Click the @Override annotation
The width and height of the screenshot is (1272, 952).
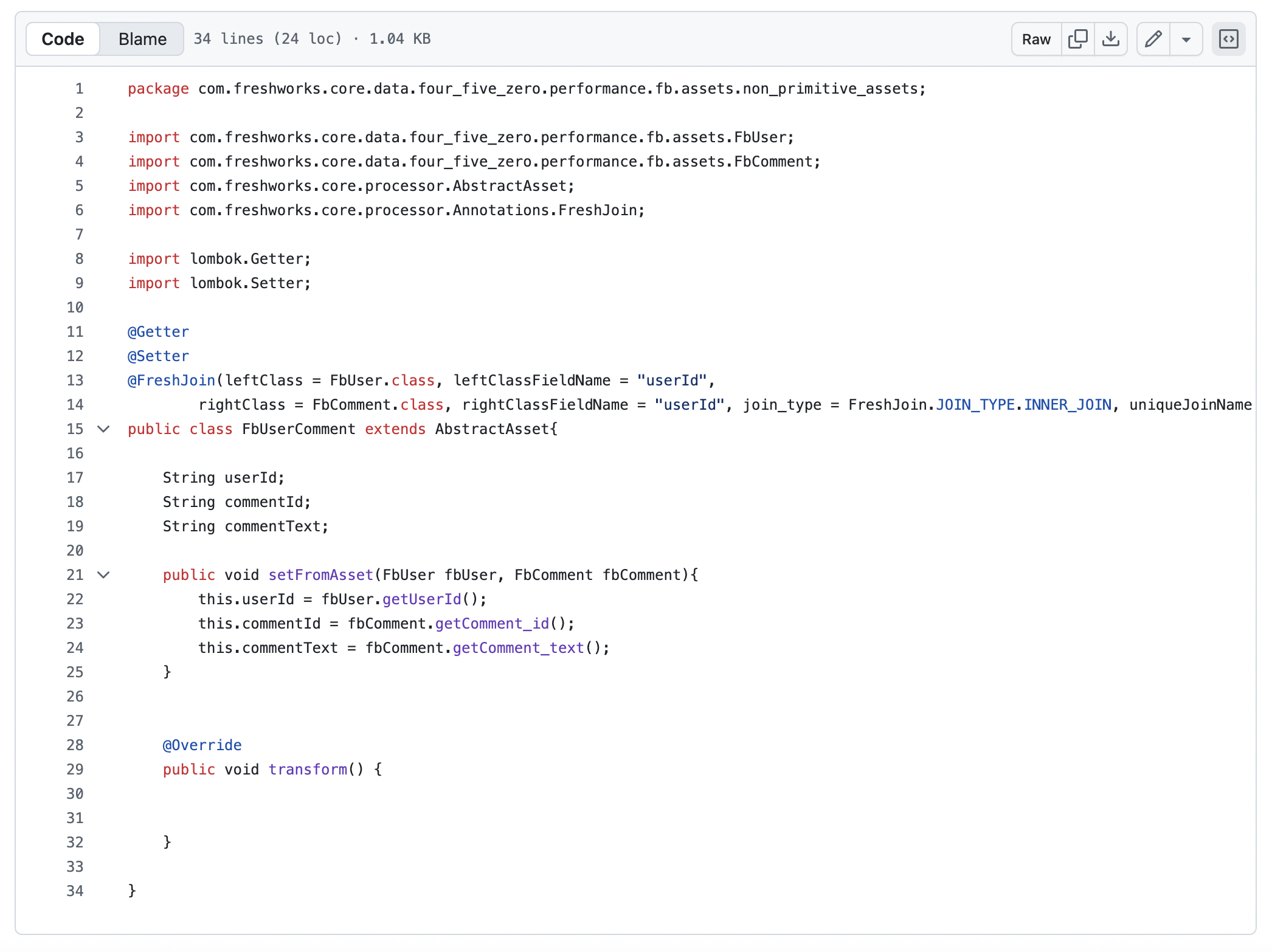click(x=202, y=745)
